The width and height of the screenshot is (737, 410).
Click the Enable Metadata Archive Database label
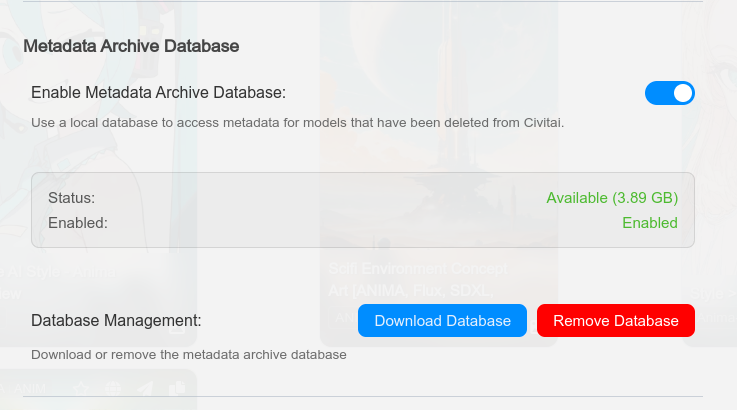(158, 93)
